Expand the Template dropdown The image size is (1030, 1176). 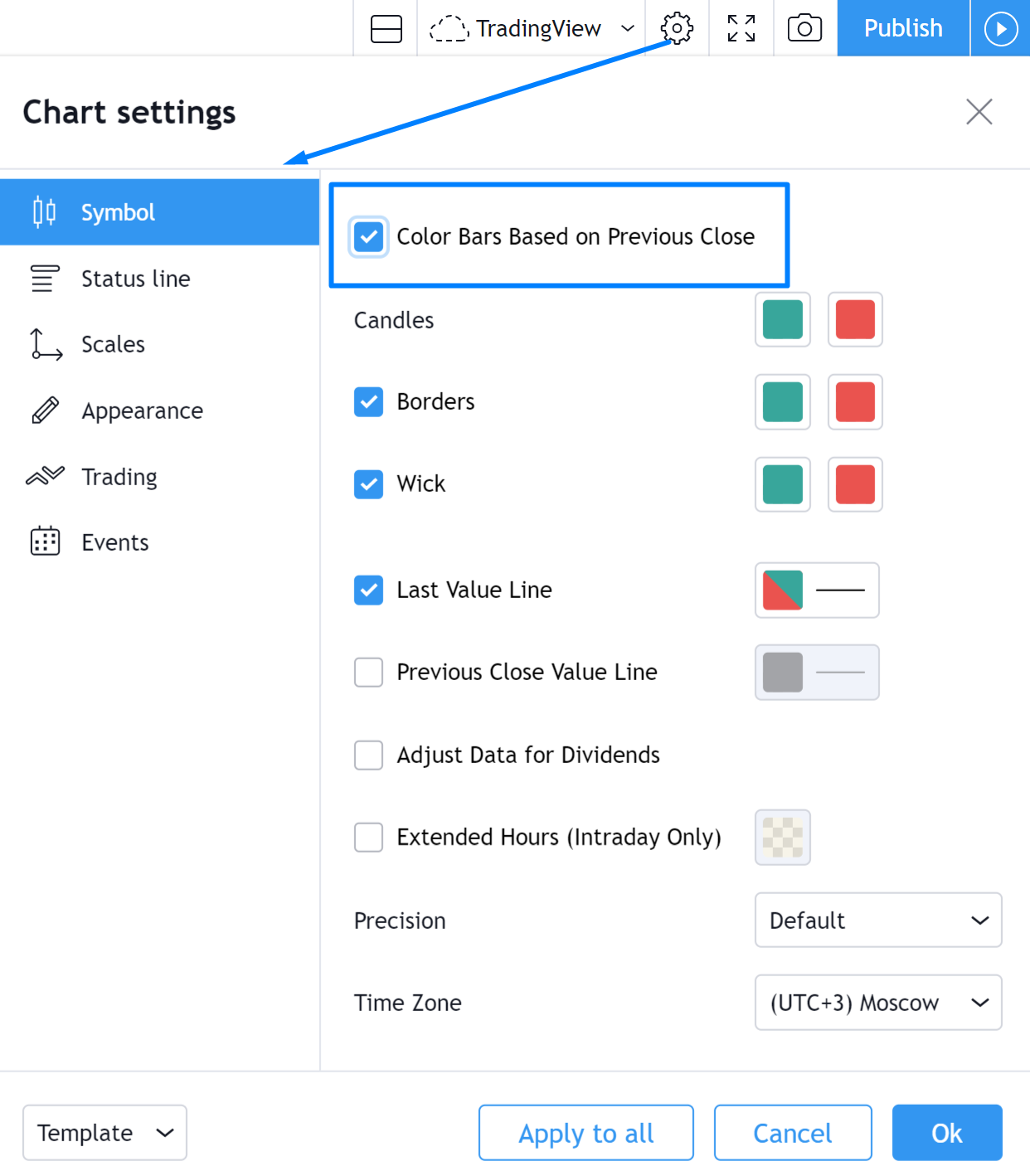coord(104,1132)
